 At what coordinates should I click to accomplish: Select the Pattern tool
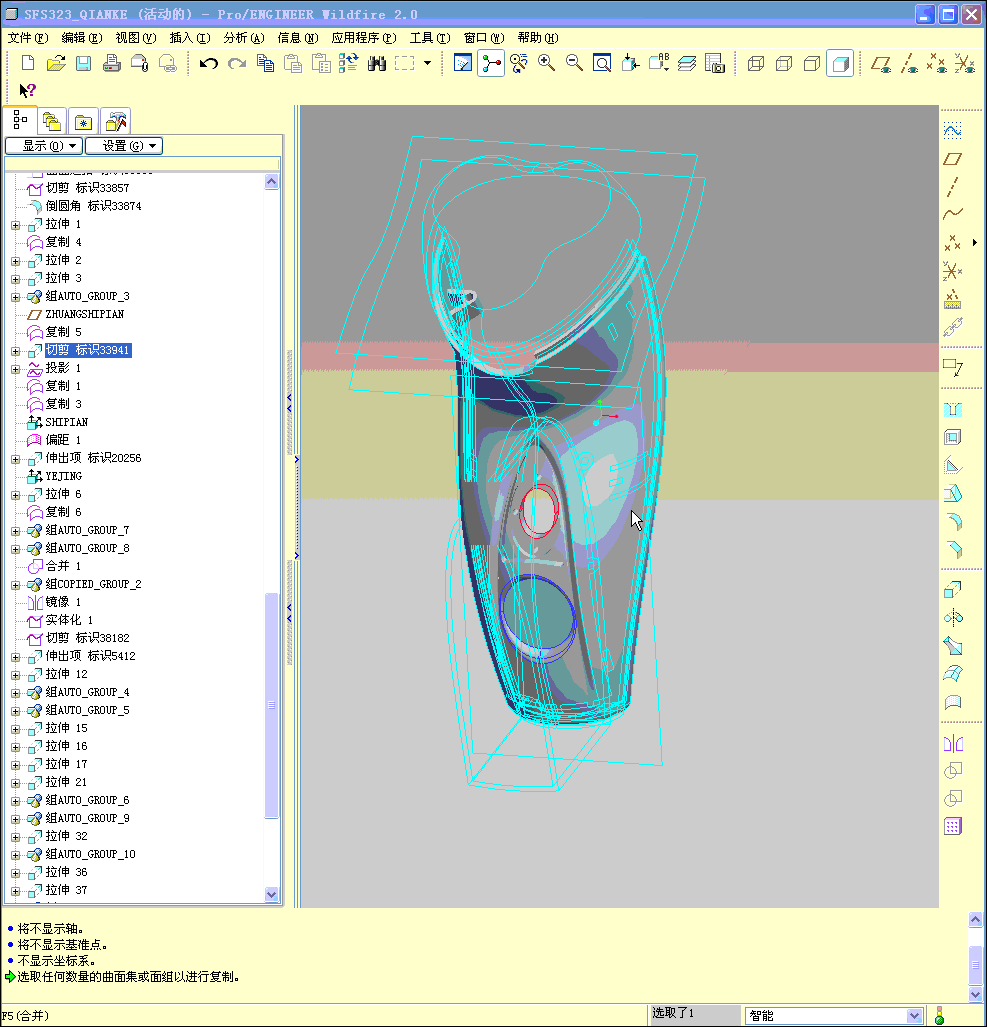953,827
